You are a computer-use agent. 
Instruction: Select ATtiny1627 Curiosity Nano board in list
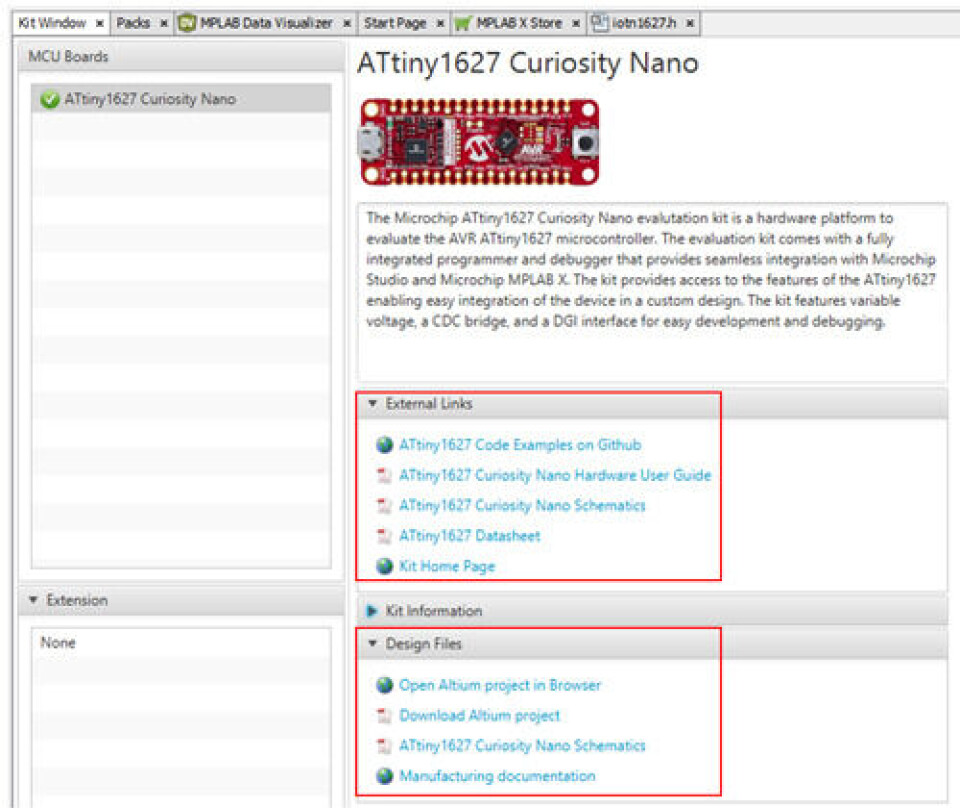[x=181, y=99]
